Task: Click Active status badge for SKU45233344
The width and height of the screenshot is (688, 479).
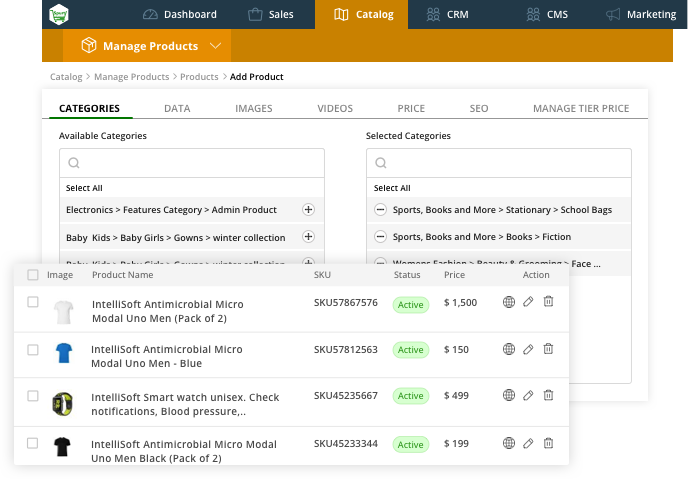Action: [411, 445]
